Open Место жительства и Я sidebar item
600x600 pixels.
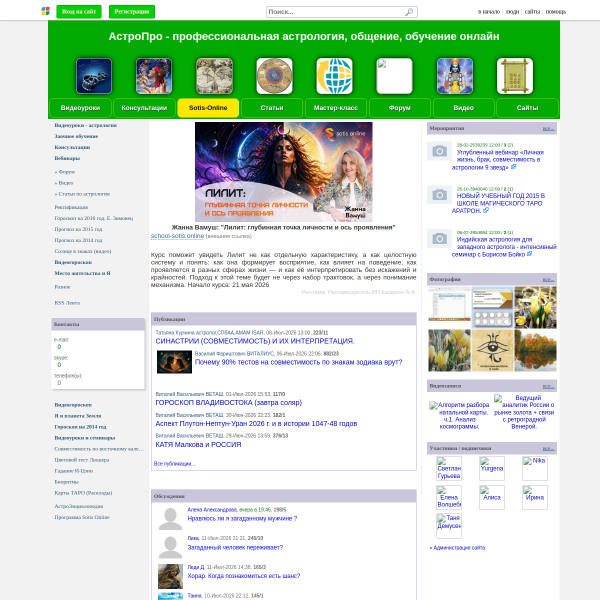coord(82,273)
